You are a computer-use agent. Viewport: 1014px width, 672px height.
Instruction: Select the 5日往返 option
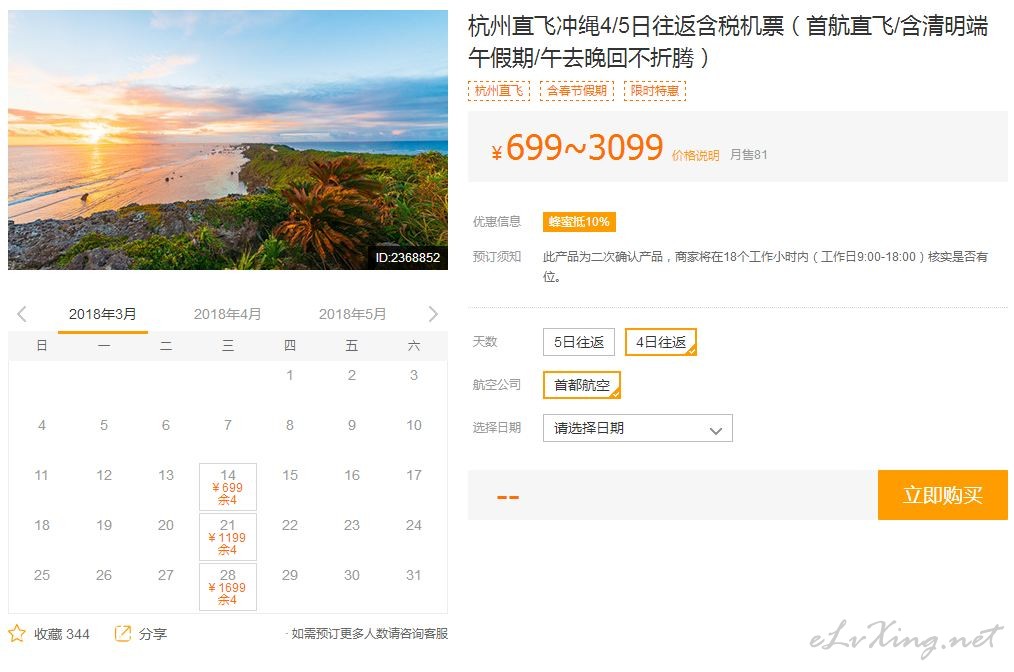[579, 342]
